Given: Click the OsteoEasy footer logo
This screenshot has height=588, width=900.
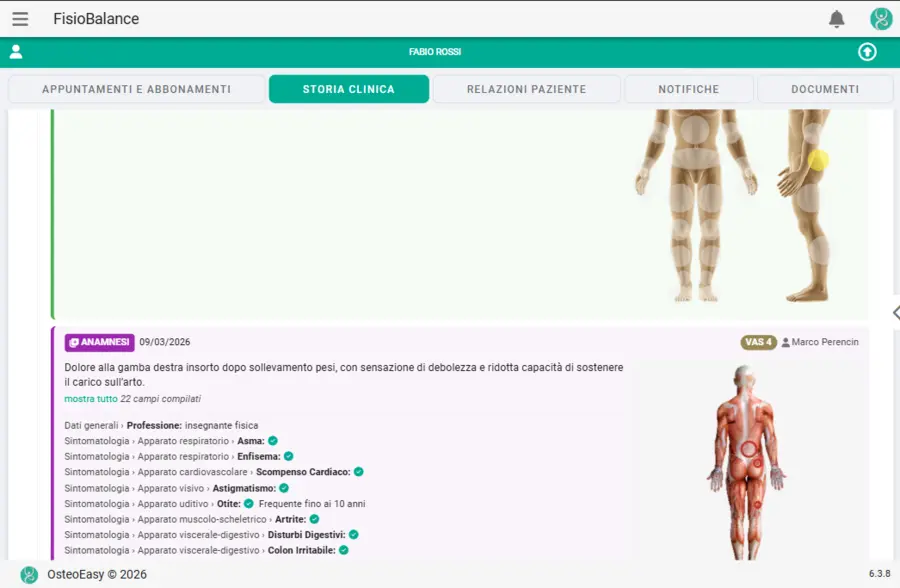Looking at the screenshot, I should pyautogui.click(x=29, y=574).
